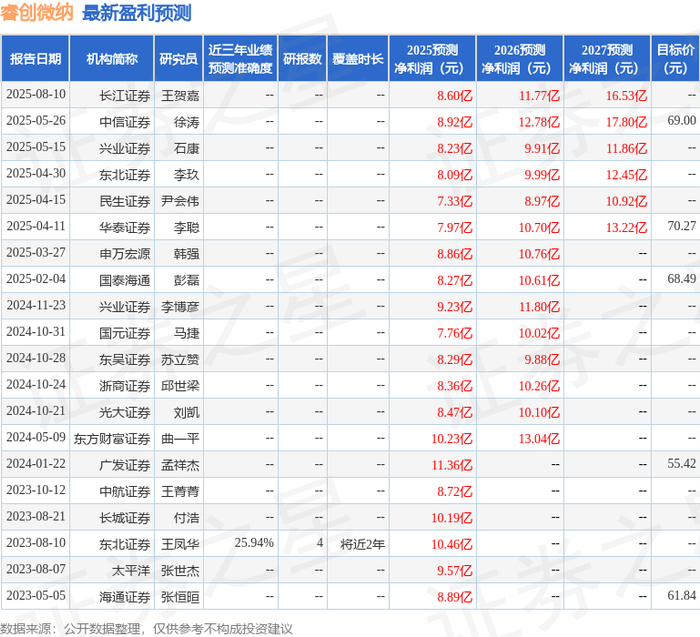Screen dimensions: 700x637
Task: Click the 研究员 column header
Action: (x=179, y=58)
